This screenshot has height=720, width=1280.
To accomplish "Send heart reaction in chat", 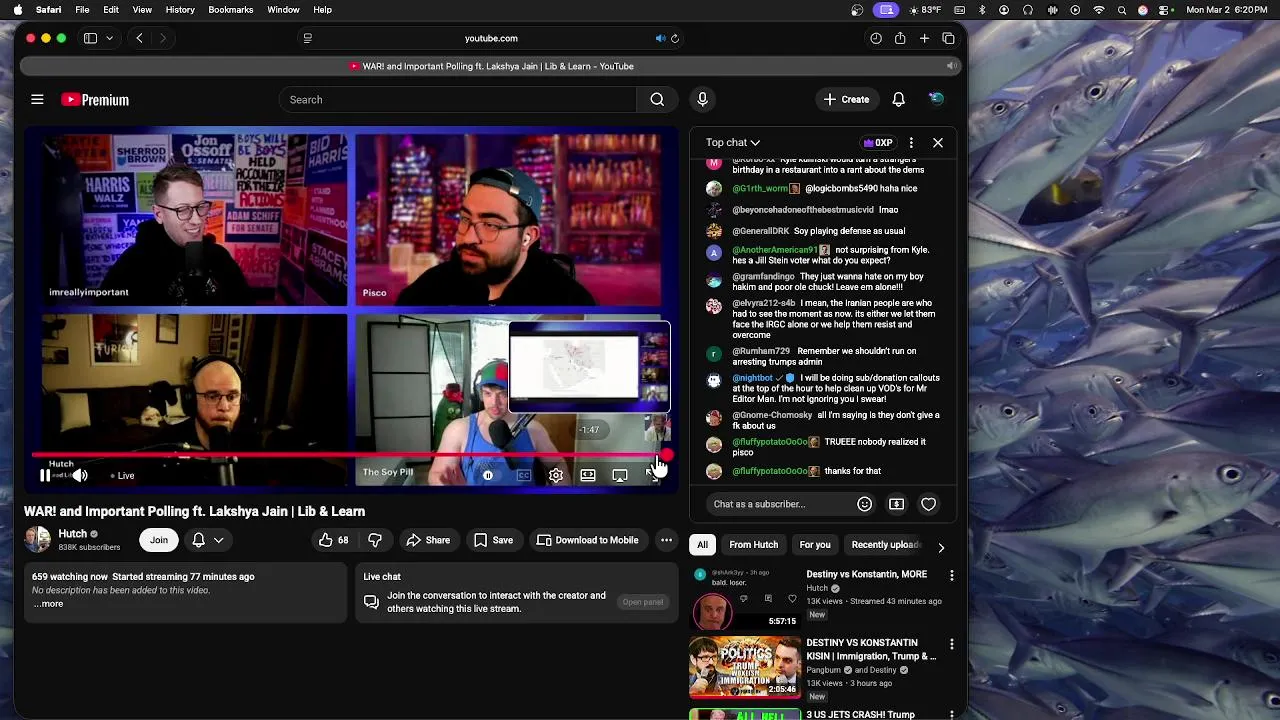I will [928, 504].
